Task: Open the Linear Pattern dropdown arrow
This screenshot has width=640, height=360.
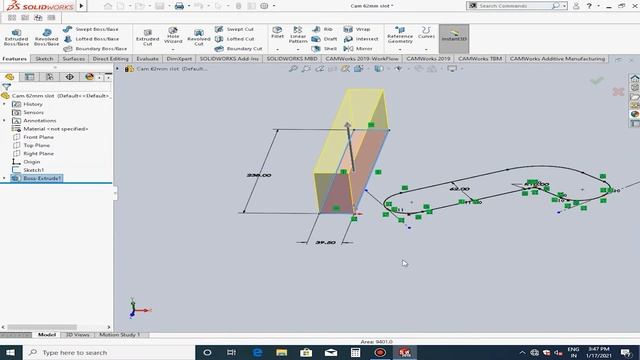Action: click(x=298, y=50)
